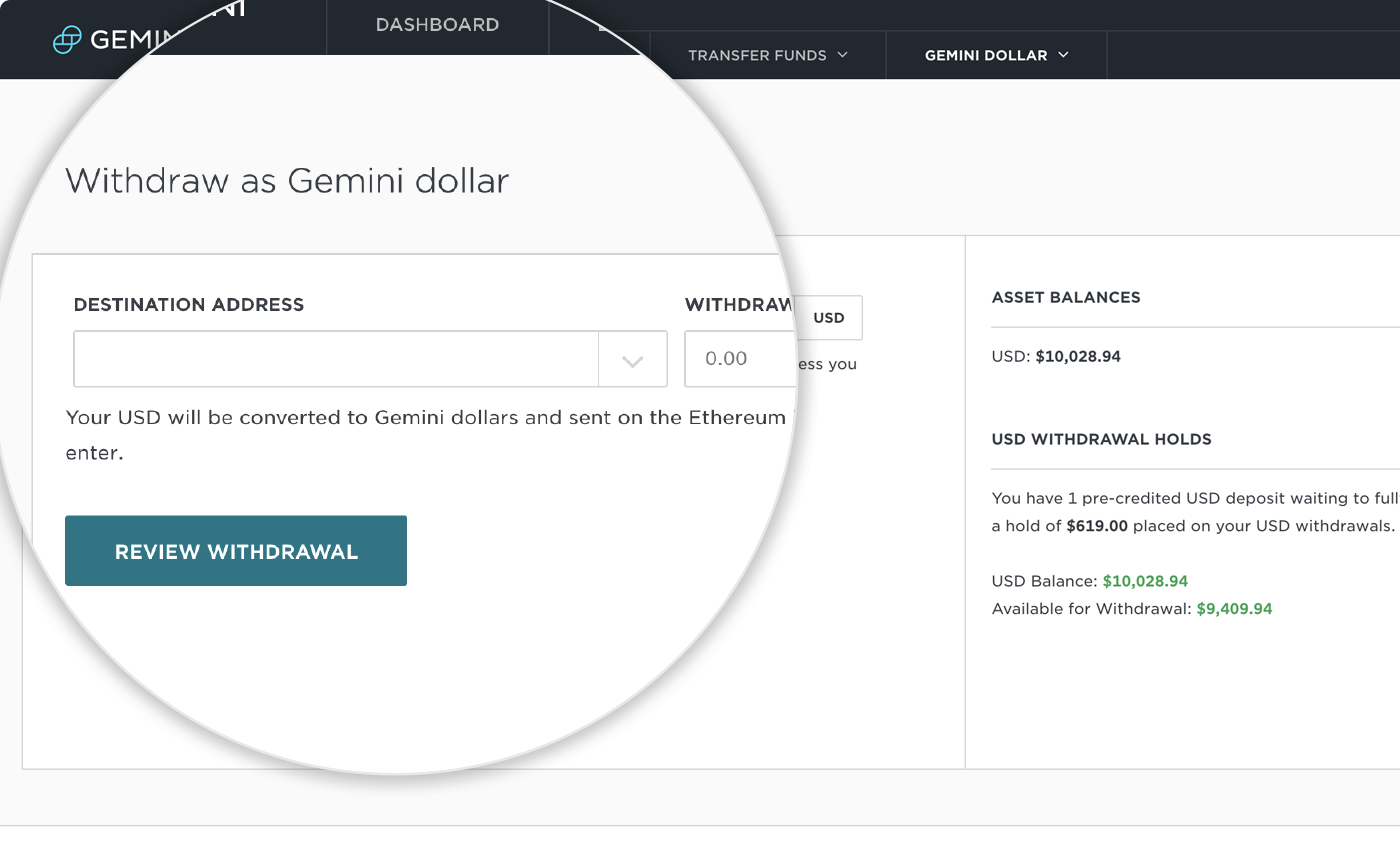Click the Ethereum conversion notice text
The width and height of the screenshot is (1400, 856).
tap(424, 417)
